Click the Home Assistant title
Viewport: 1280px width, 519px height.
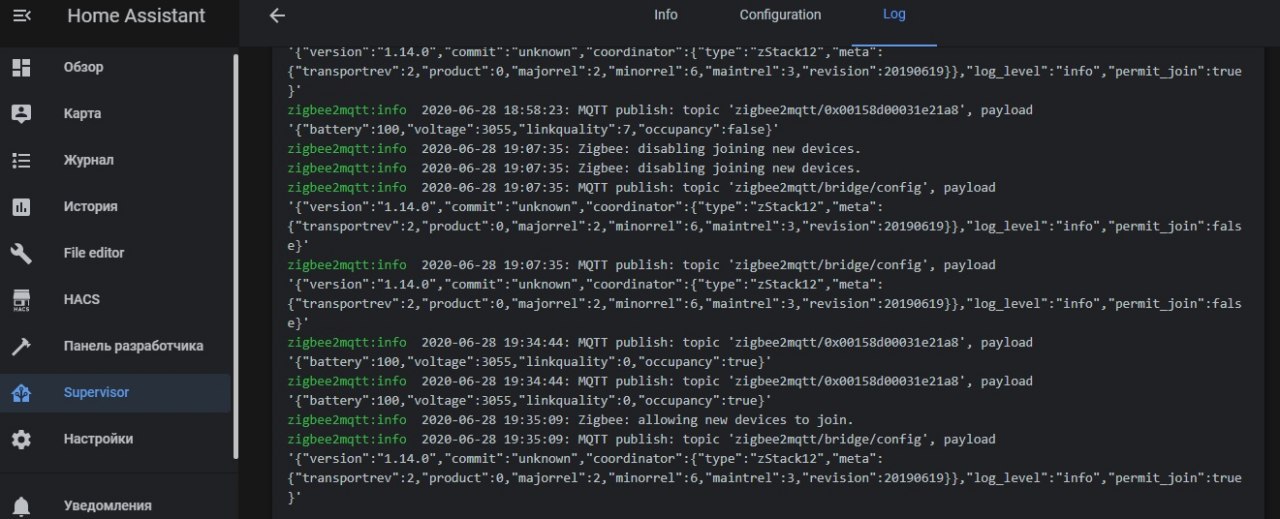pos(136,16)
